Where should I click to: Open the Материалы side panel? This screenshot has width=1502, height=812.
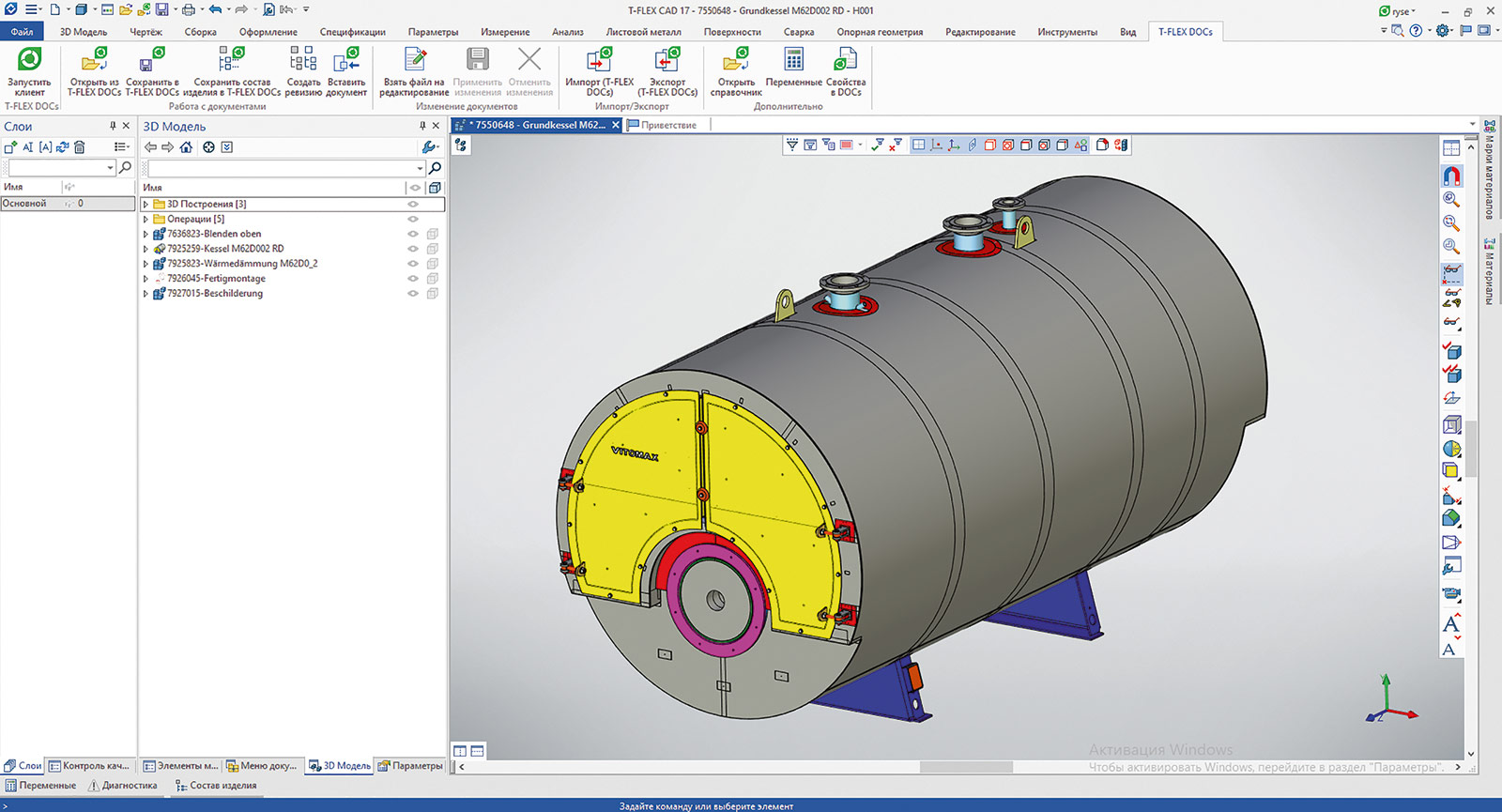(1489, 270)
